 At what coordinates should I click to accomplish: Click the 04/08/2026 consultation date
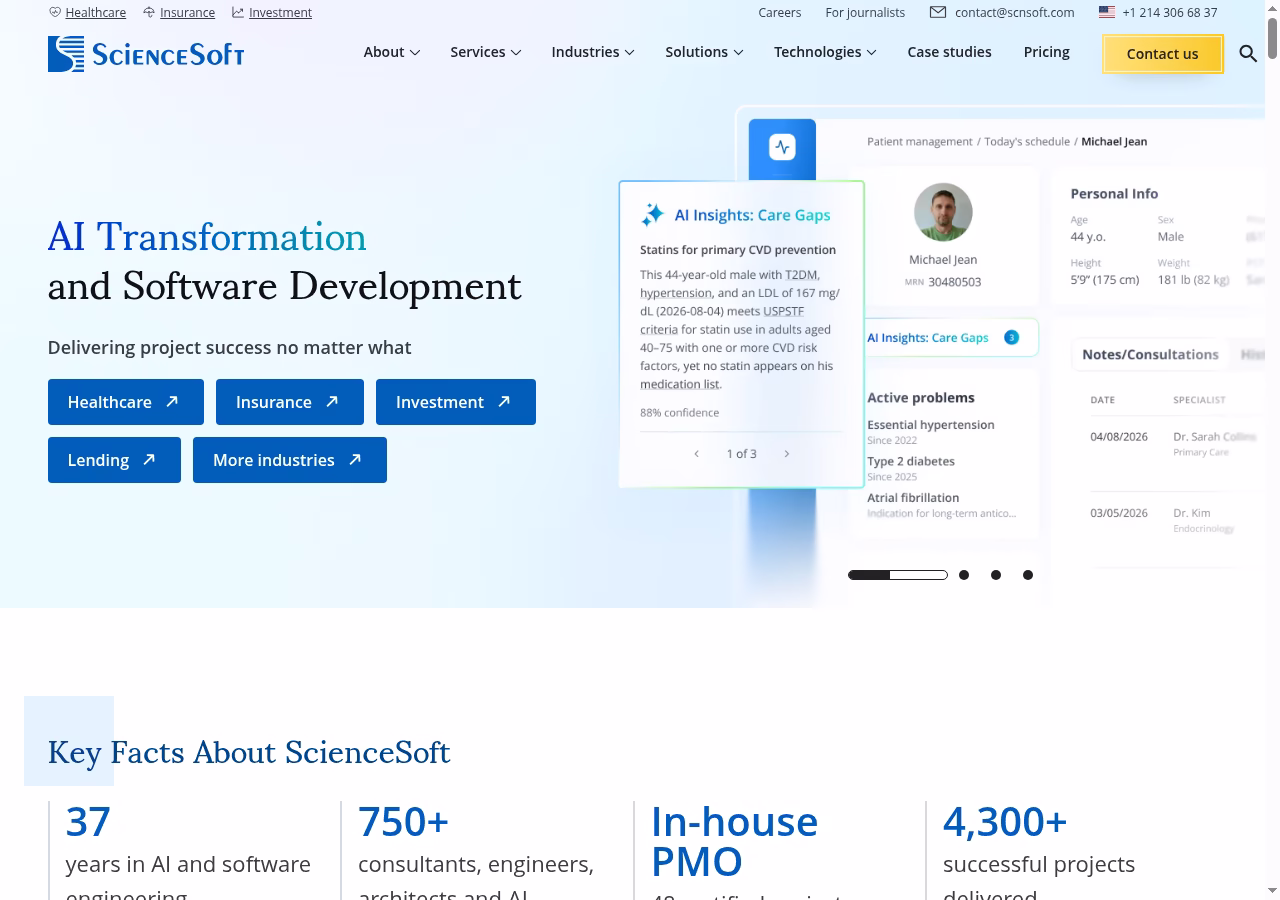(1119, 437)
